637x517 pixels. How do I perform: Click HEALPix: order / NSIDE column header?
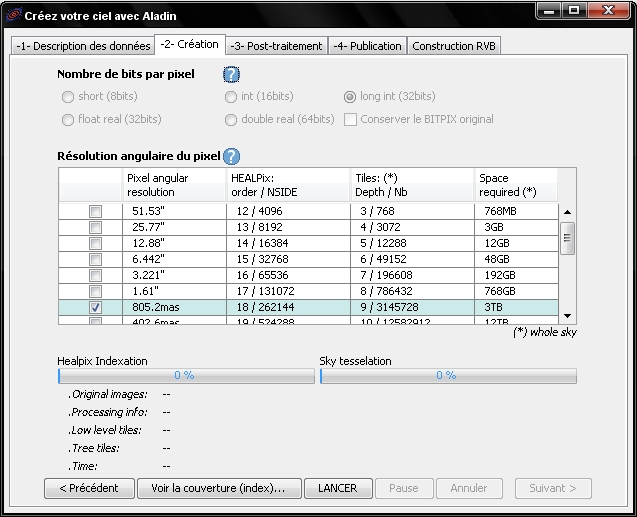[288, 185]
